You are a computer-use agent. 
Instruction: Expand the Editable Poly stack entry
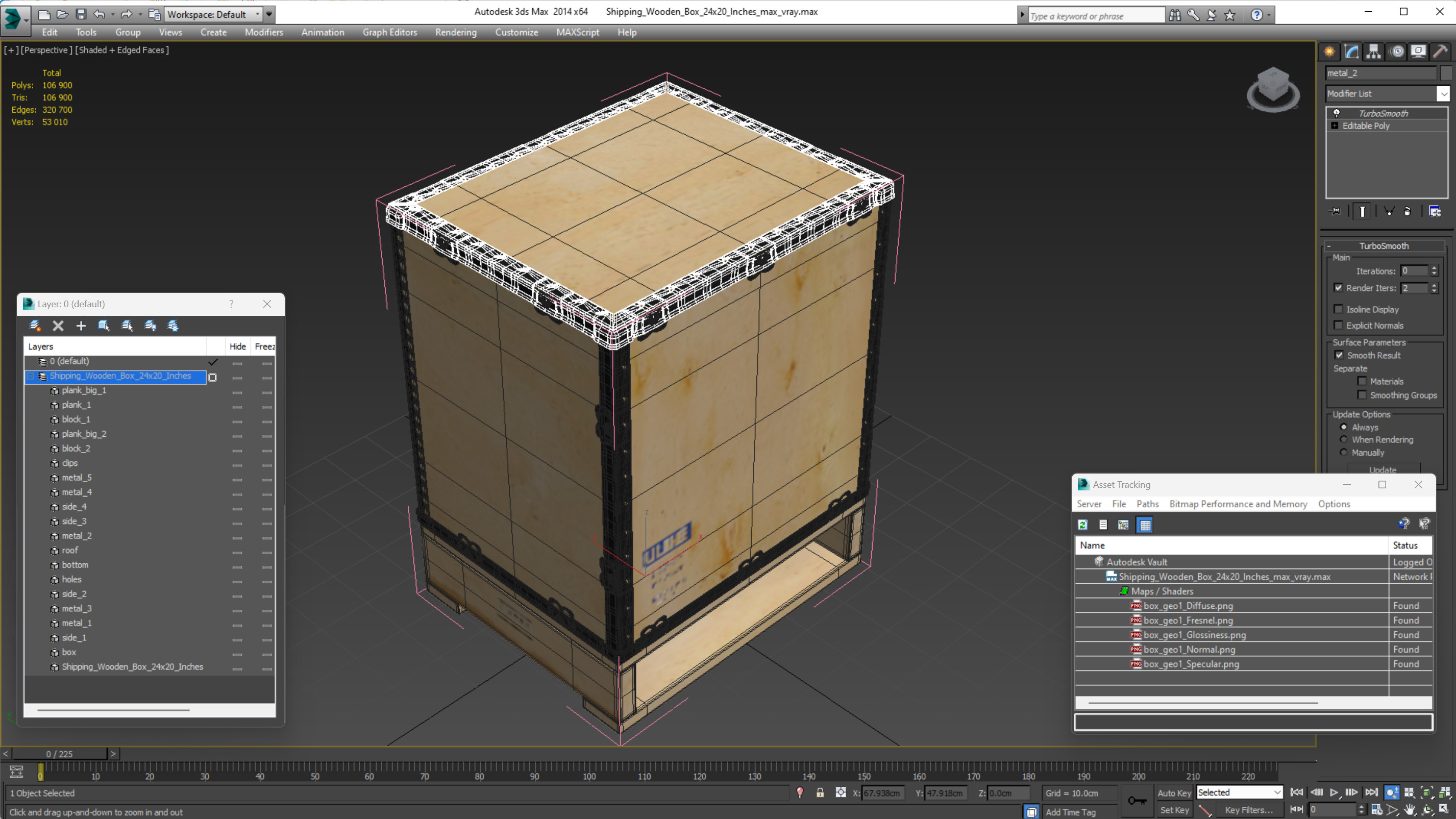tap(1335, 126)
